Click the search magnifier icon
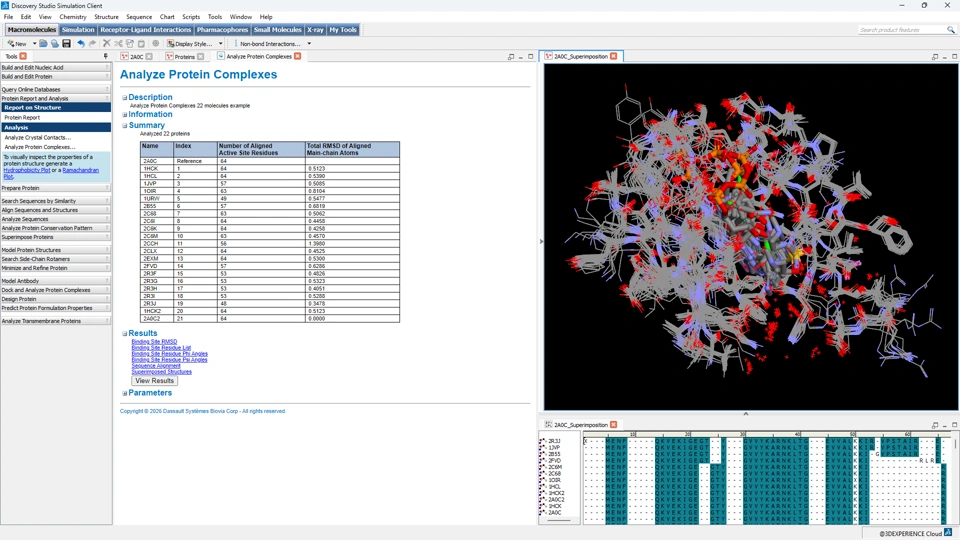The width and height of the screenshot is (960, 540). [x=950, y=29]
